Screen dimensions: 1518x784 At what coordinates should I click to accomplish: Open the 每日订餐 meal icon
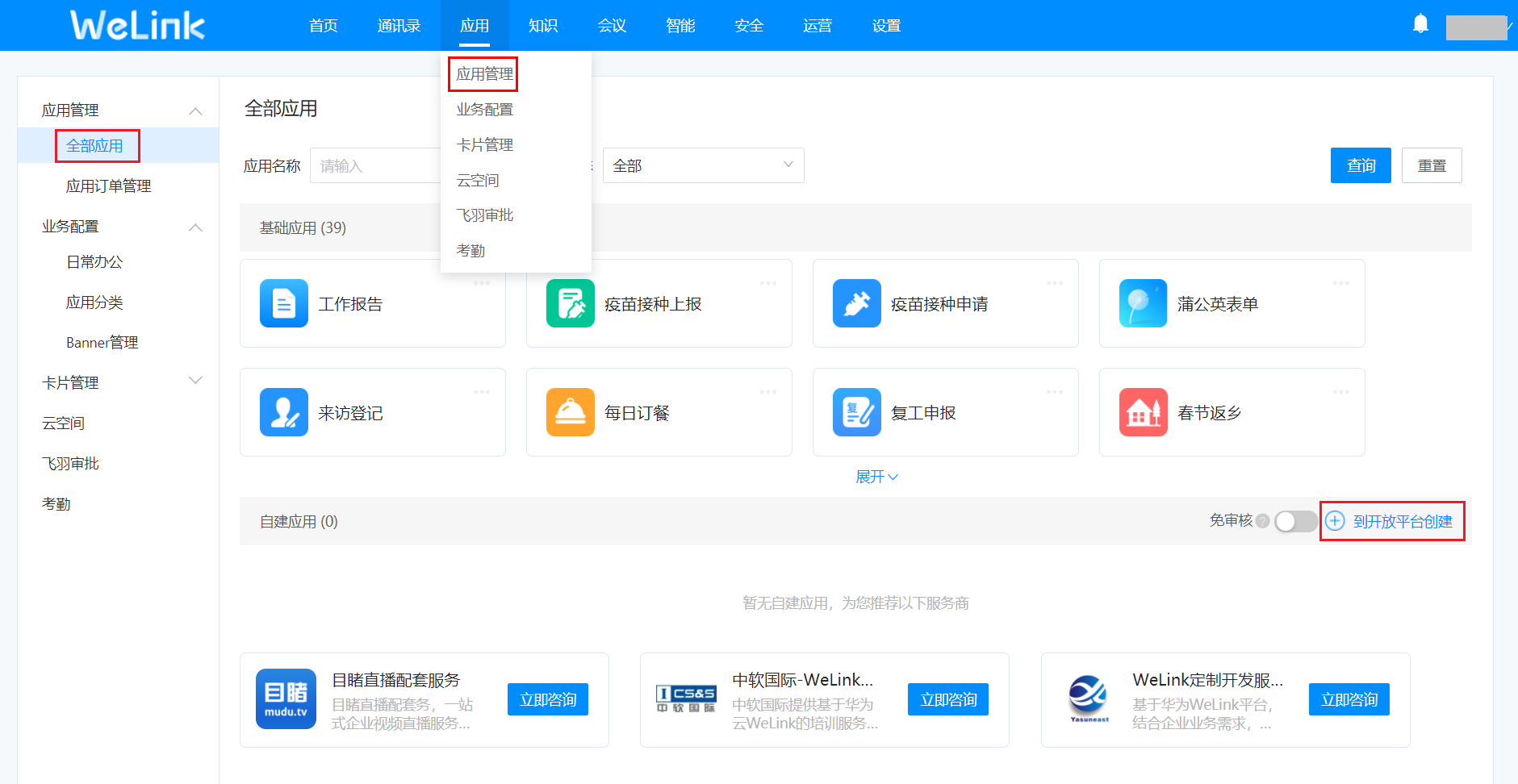pyautogui.click(x=570, y=412)
